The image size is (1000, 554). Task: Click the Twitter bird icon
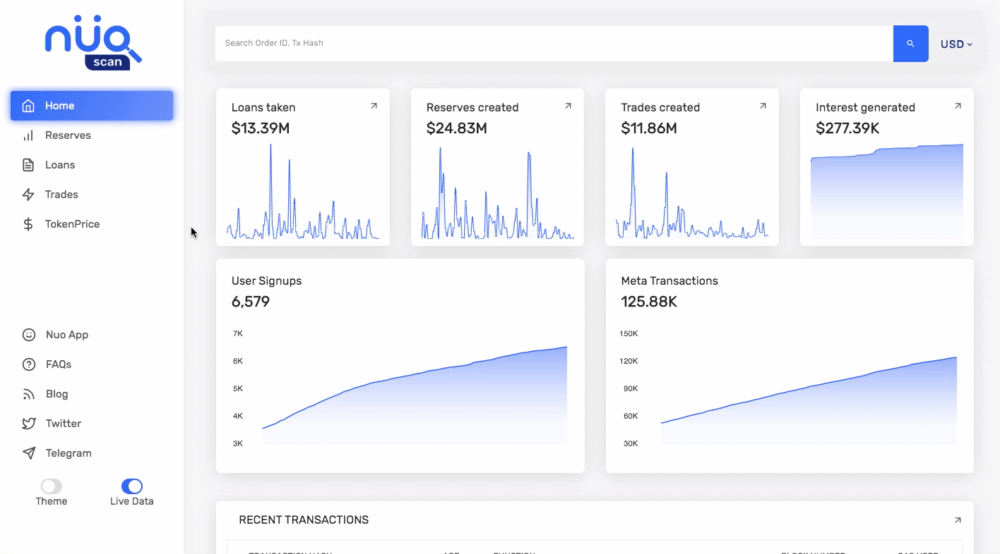29,423
